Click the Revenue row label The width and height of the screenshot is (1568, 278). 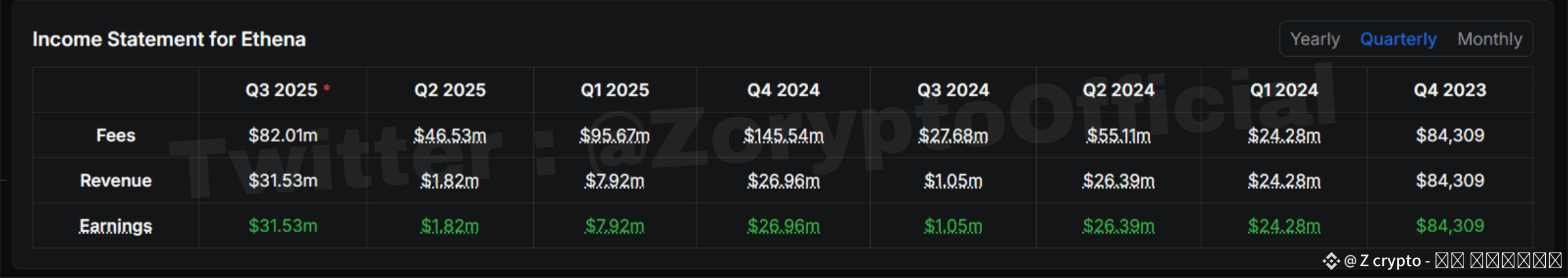tap(116, 181)
